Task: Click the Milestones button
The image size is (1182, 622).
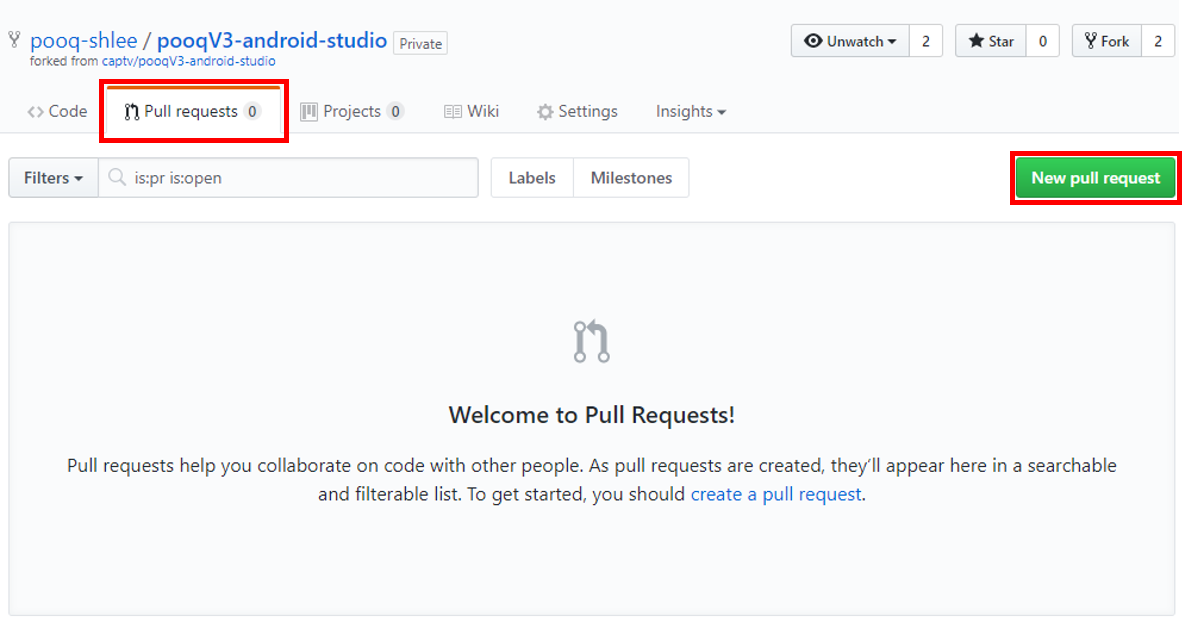Action: pos(631,178)
